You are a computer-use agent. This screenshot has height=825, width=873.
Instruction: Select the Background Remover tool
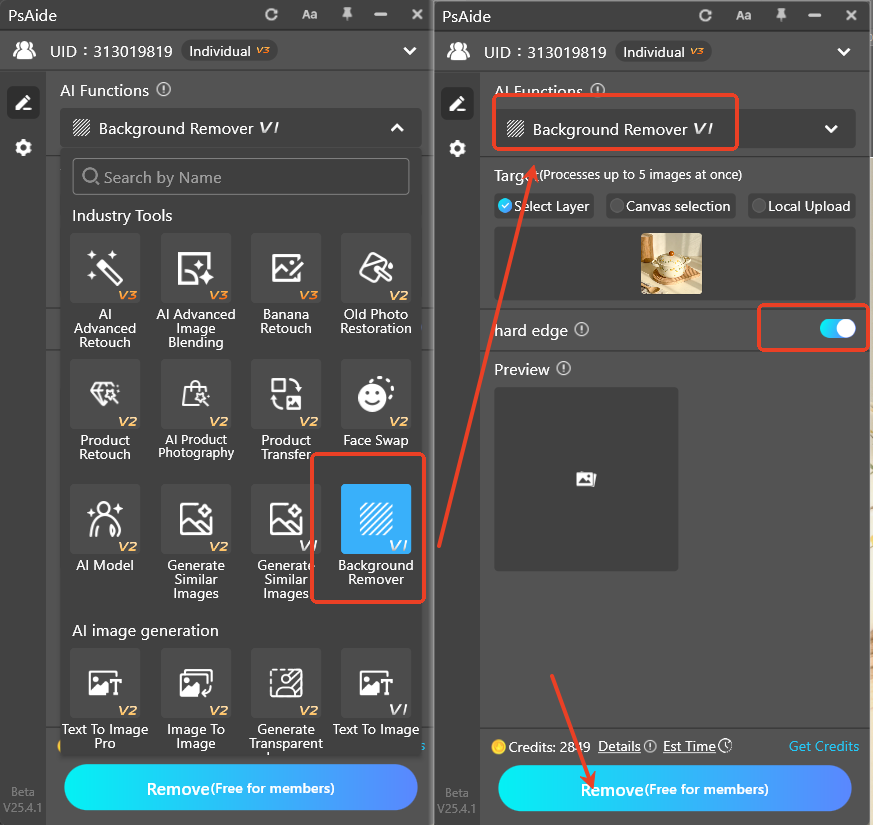376,520
